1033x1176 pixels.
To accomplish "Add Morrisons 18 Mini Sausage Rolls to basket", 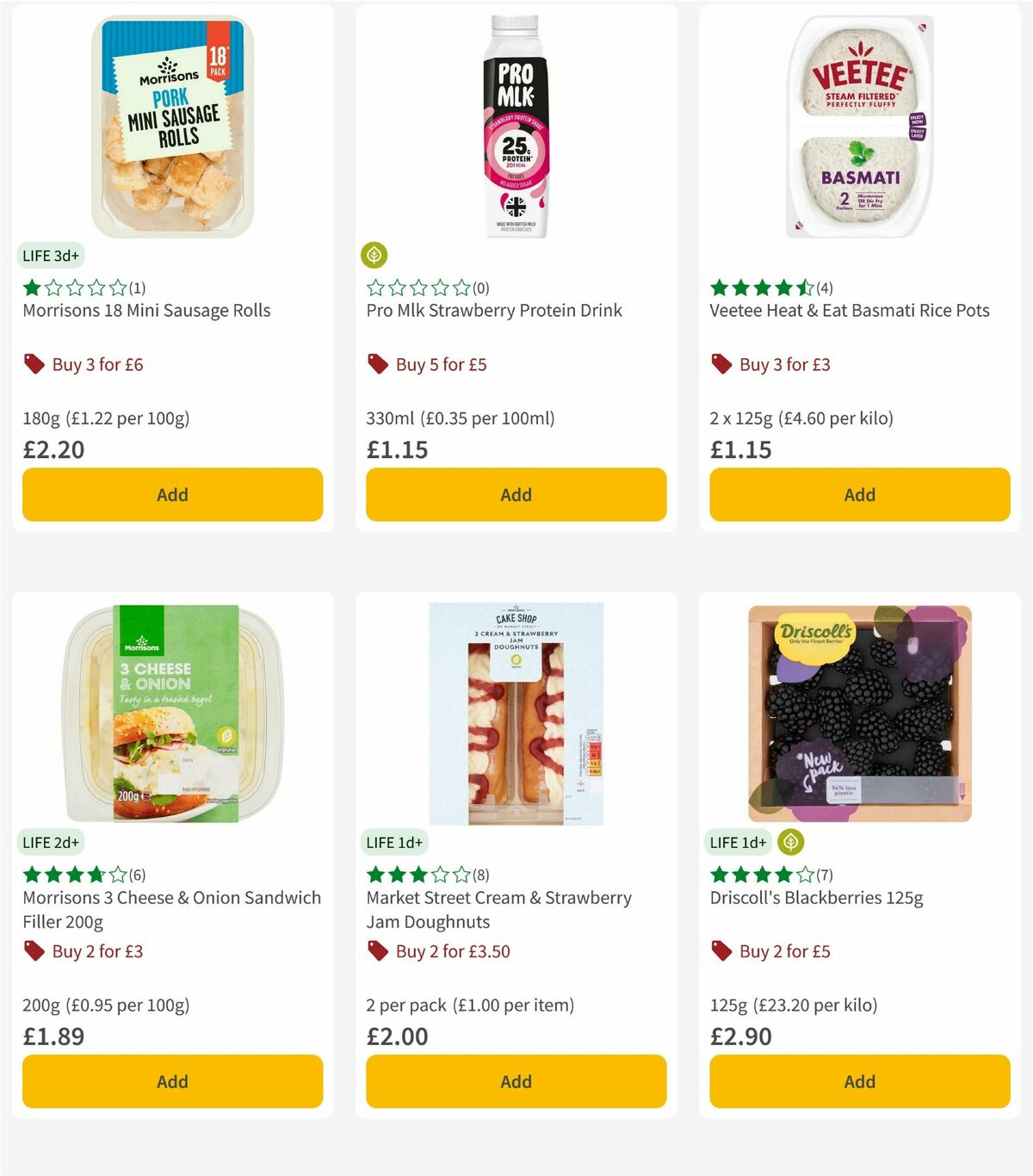I will (172, 494).
